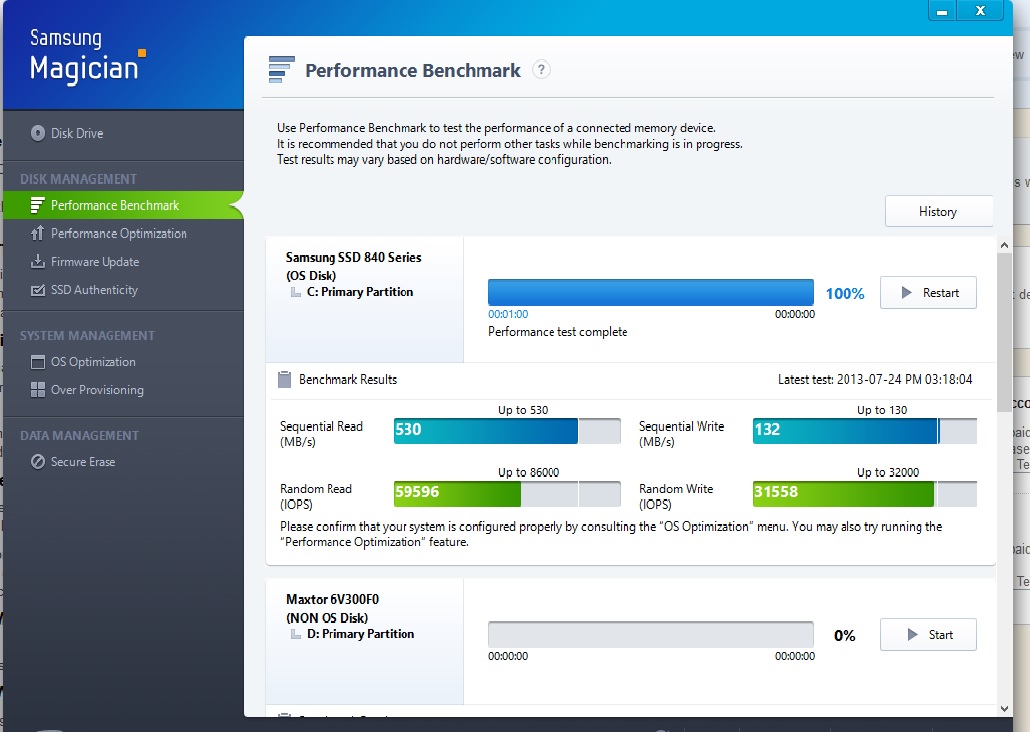Click the Benchmark Results clipboard icon
Viewport: 1030px width, 732px height.
click(284, 379)
